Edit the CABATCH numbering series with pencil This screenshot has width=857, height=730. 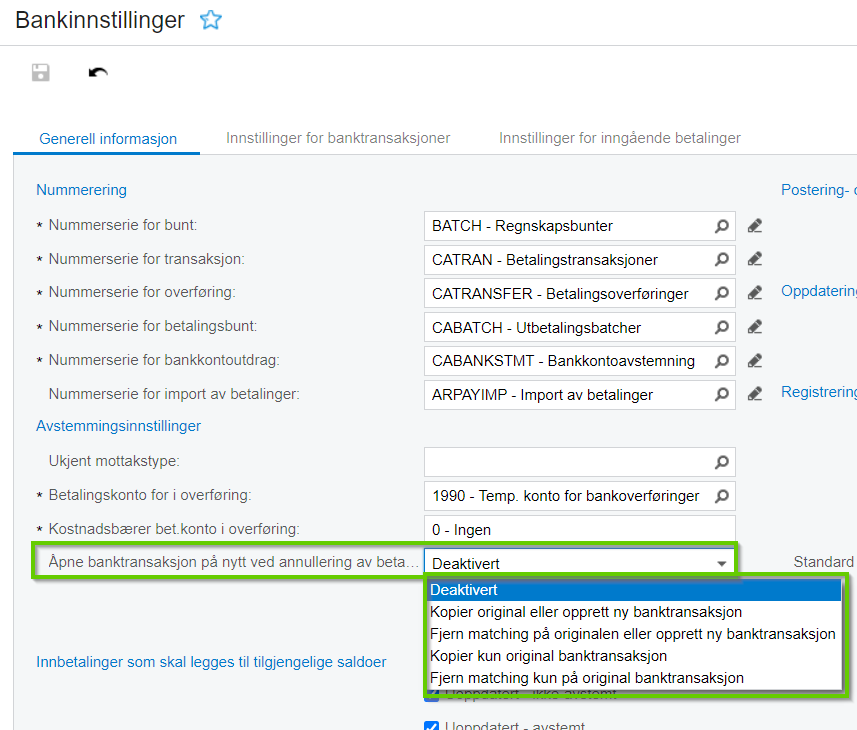pyautogui.click(x=755, y=327)
